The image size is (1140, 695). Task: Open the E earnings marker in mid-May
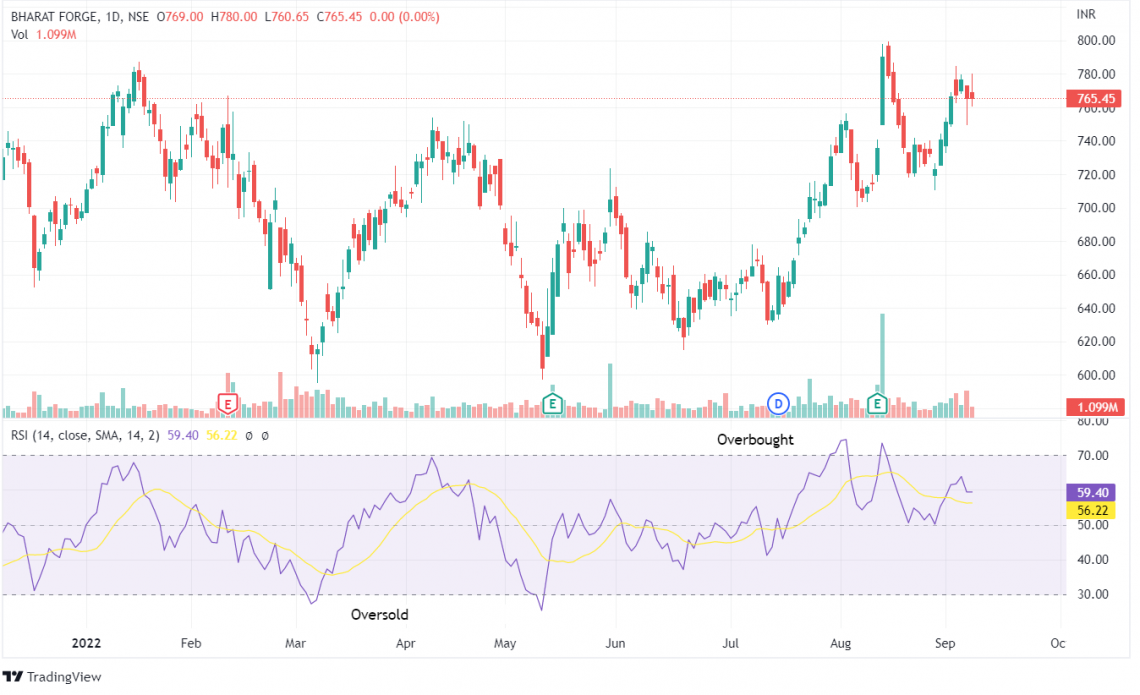[551, 404]
